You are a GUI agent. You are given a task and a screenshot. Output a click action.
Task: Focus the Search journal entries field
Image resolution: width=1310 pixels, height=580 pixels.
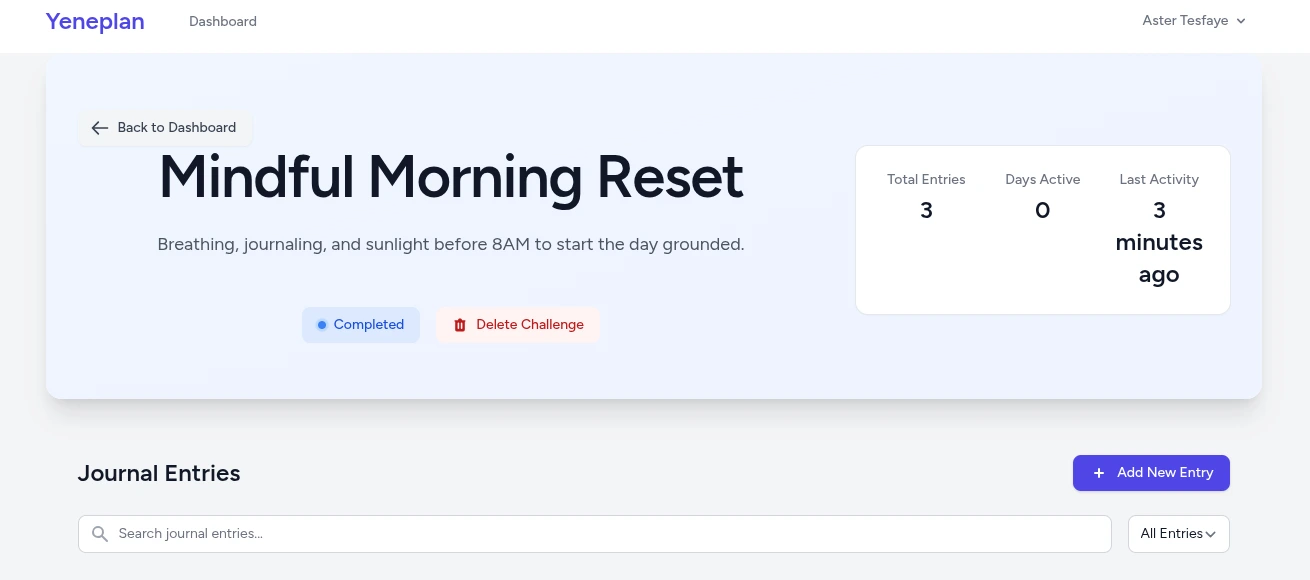600,534
